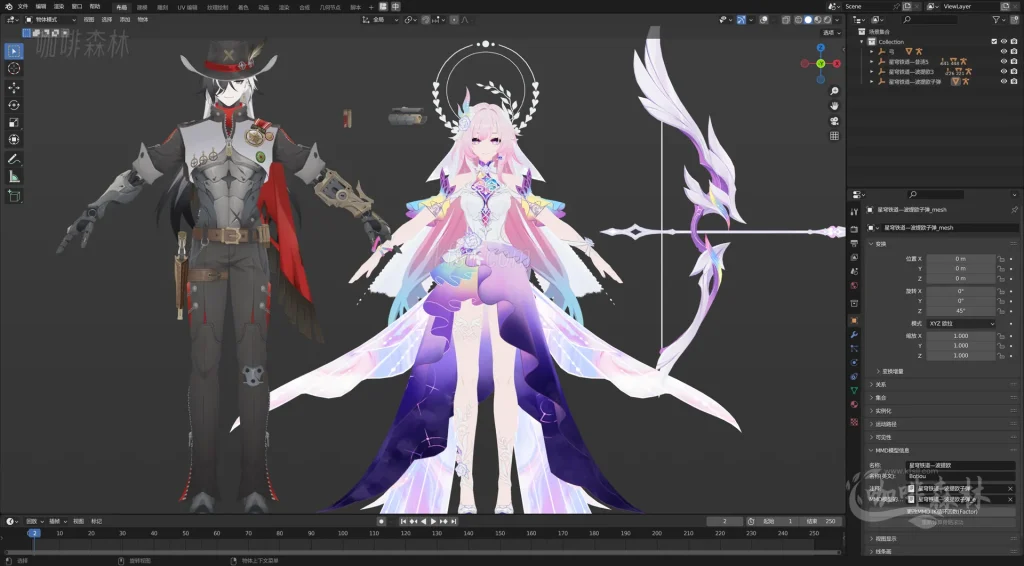This screenshot has width=1024, height=566.
Task: Click the frame 2 playhead marker
Action: (34, 533)
